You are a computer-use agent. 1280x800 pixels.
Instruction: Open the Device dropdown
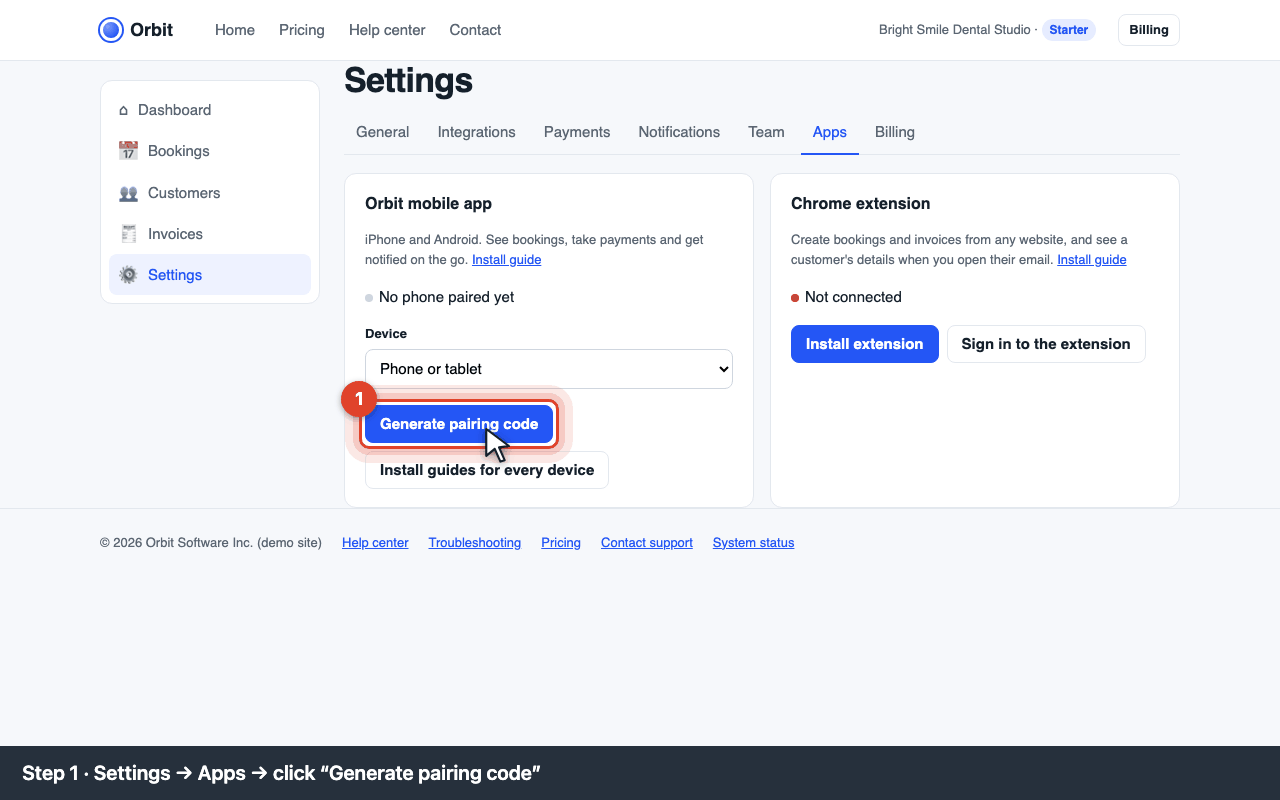pyautogui.click(x=549, y=369)
